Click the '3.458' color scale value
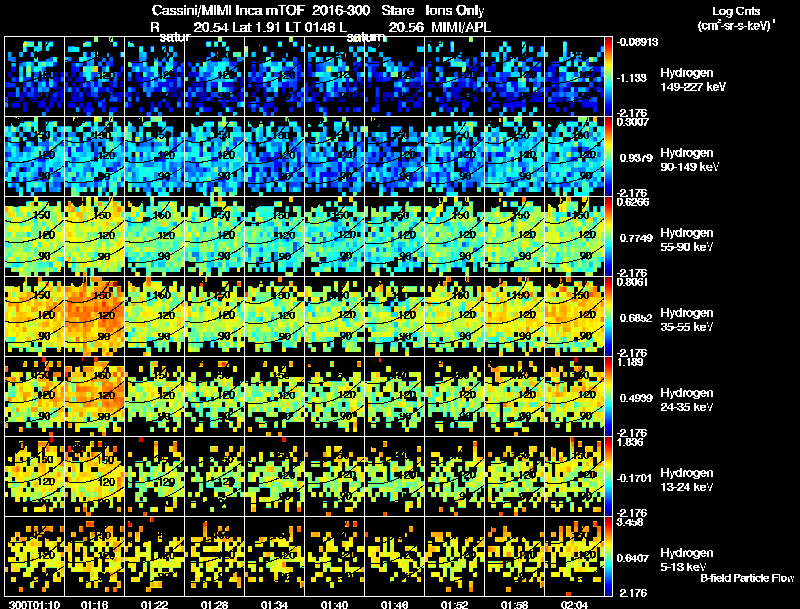The image size is (800, 609). point(630,522)
